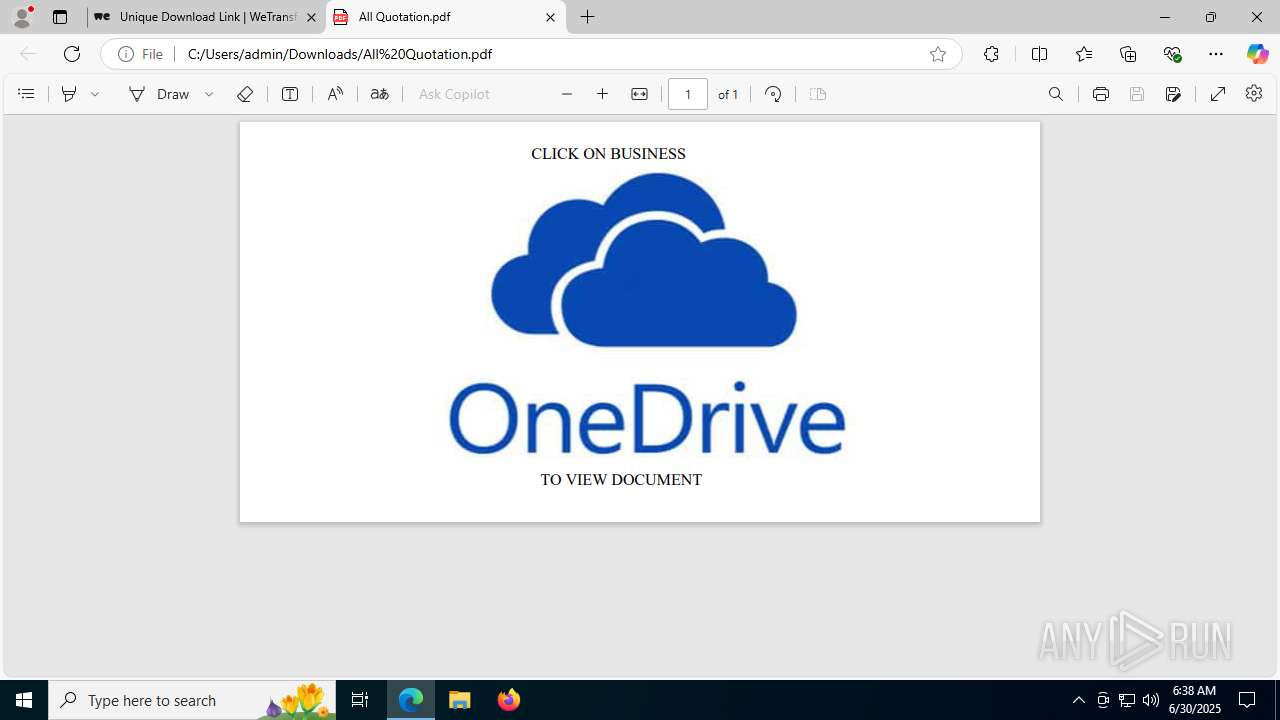Image resolution: width=1280 pixels, height=720 pixels.
Task: Show hidden system tray icons
Action: tap(1078, 700)
